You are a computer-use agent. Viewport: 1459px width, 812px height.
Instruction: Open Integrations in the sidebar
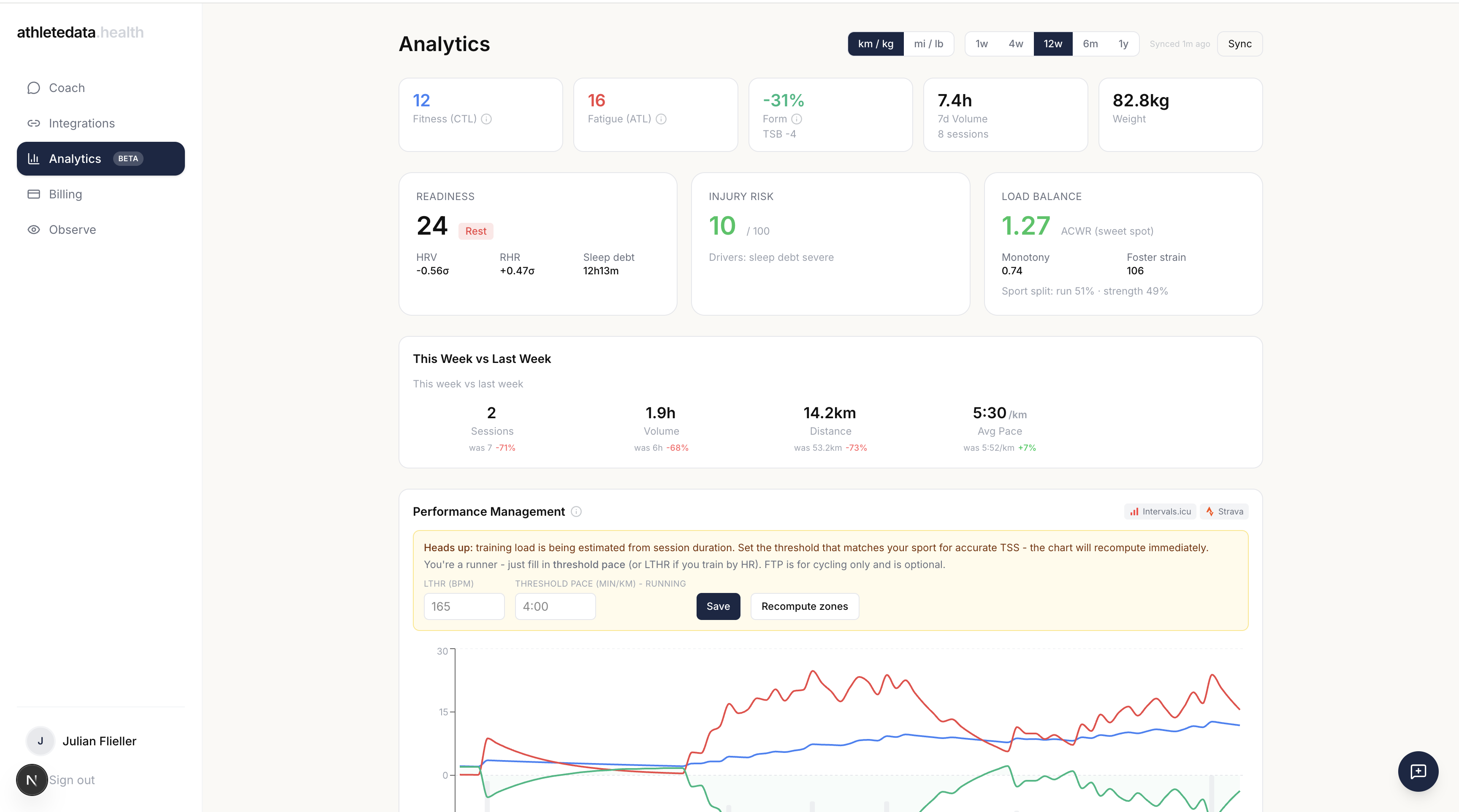pos(81,123)
